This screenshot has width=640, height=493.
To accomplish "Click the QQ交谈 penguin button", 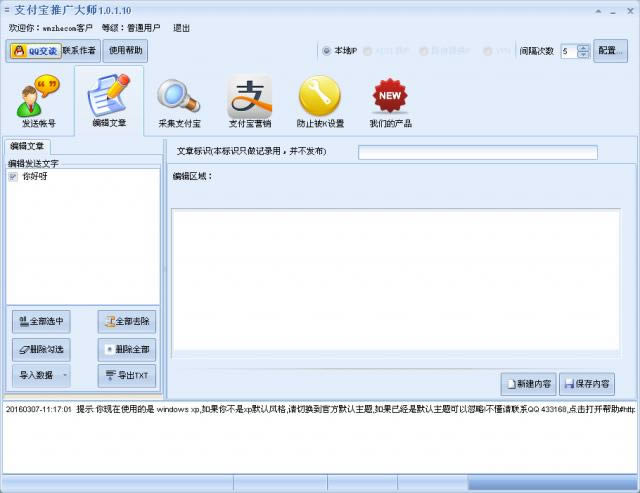I will click(36, 51).
